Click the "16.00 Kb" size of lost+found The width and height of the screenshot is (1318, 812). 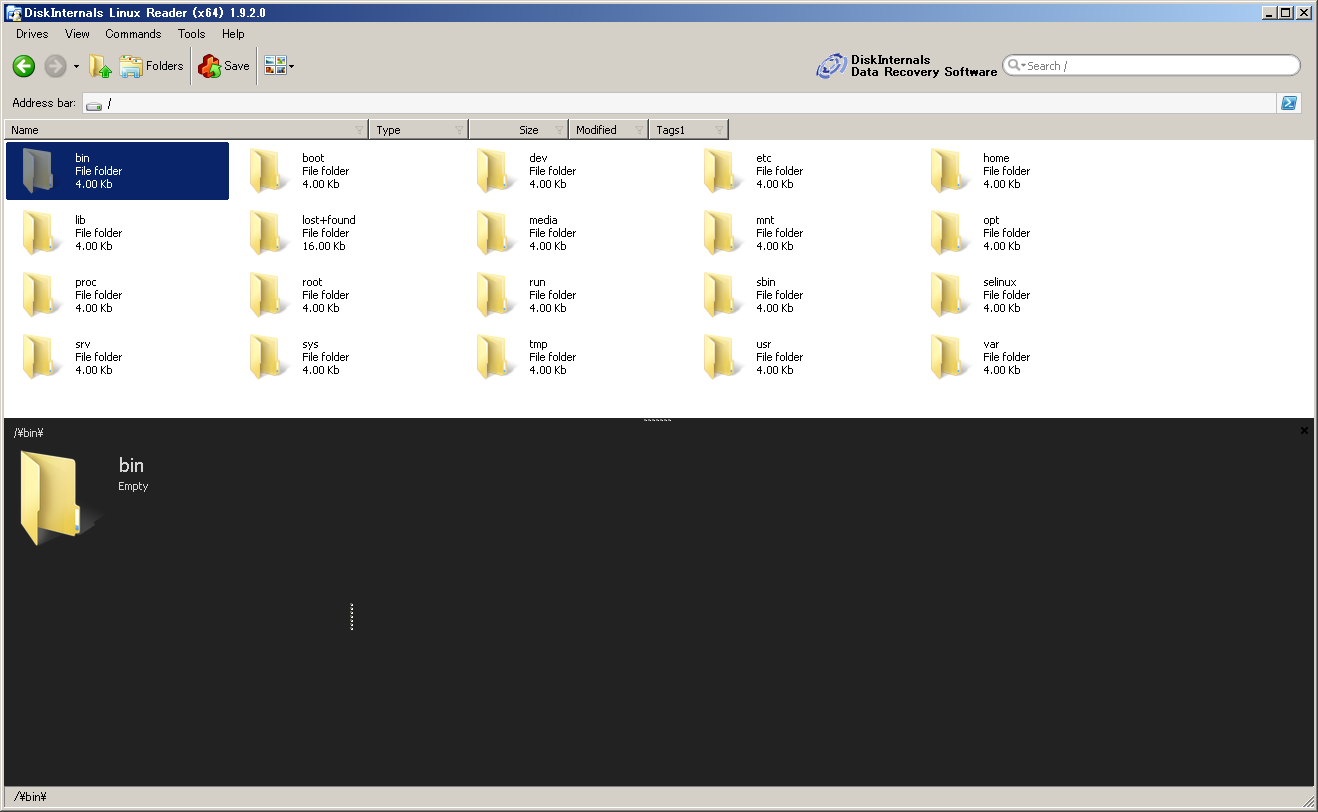[324, 246]
